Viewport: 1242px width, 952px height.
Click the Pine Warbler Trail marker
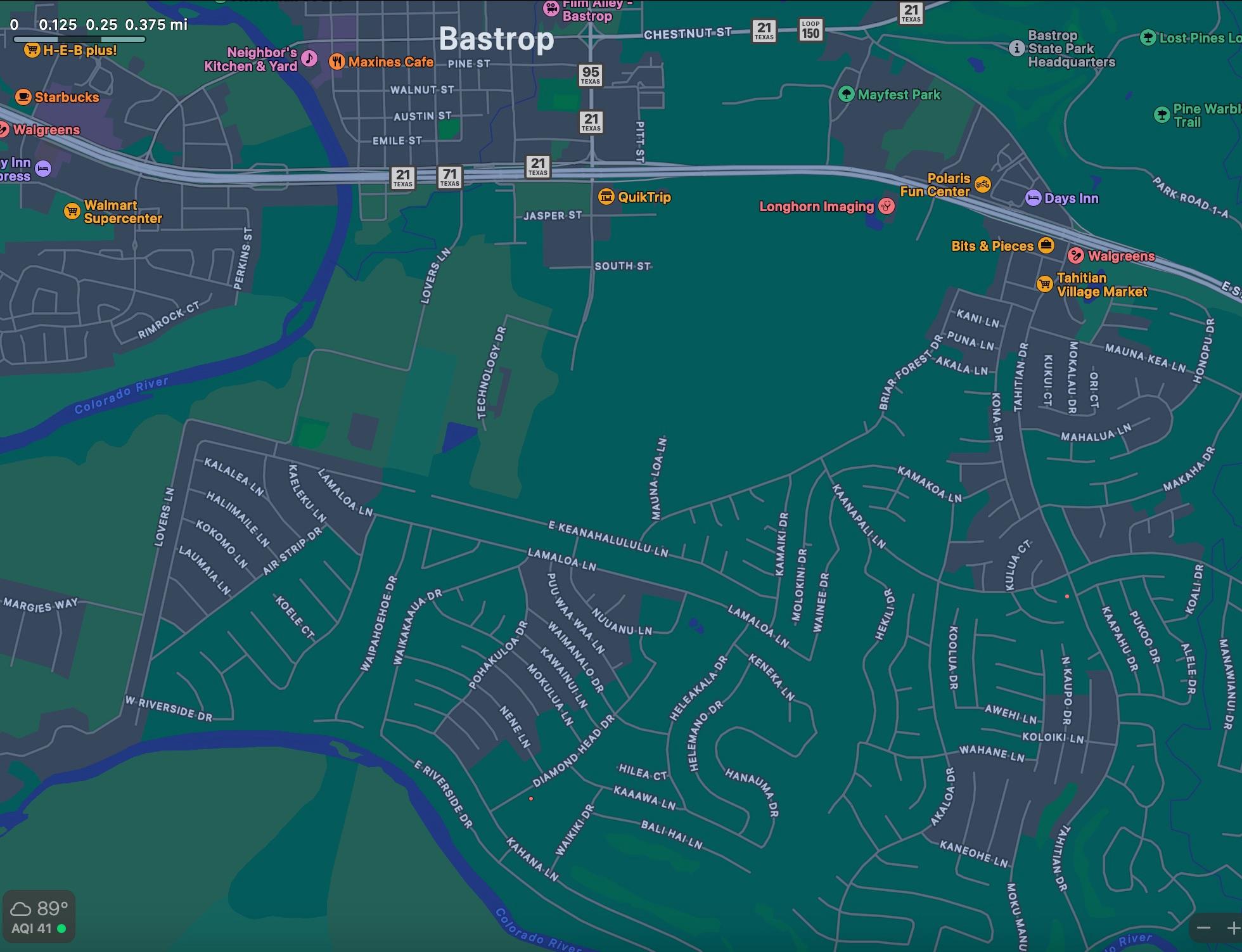[1162, 115]
